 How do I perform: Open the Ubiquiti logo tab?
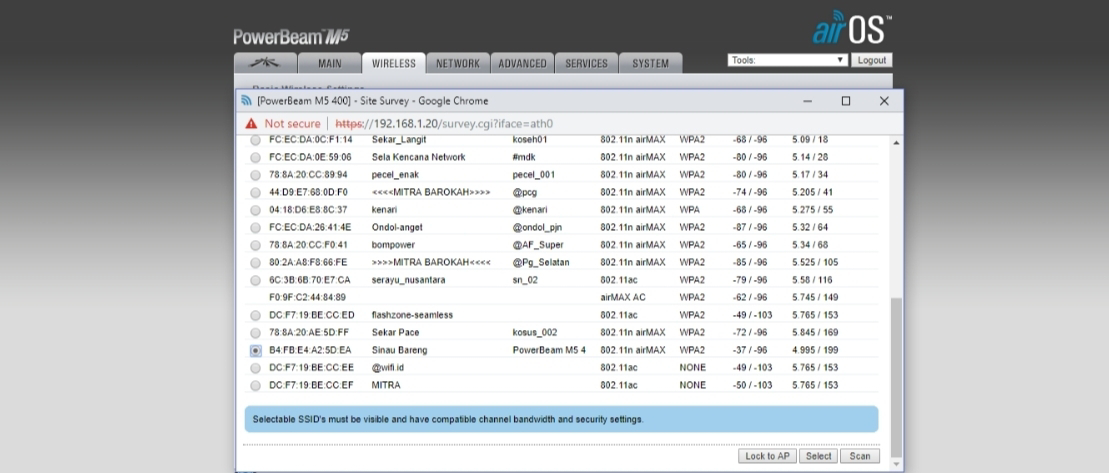click(x=265, y=63)
